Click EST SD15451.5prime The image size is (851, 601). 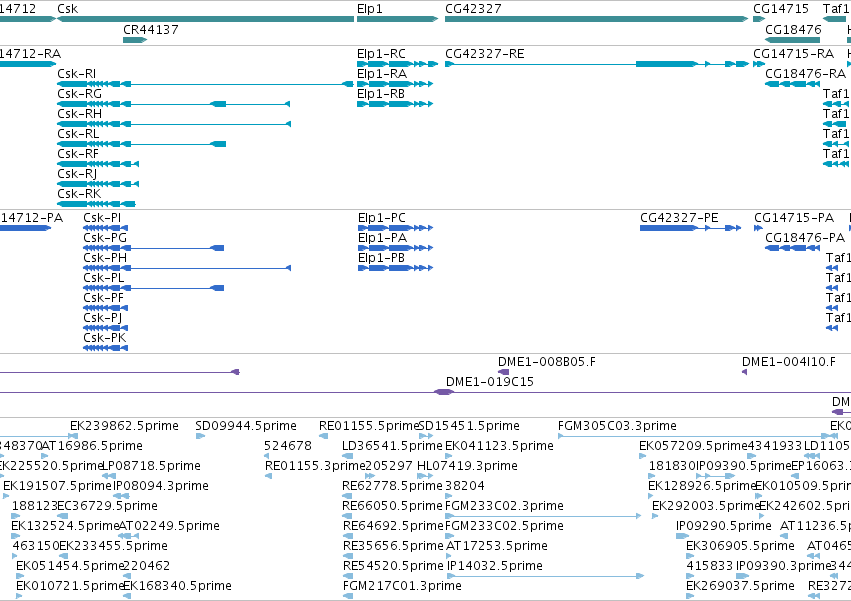(469, 426)
